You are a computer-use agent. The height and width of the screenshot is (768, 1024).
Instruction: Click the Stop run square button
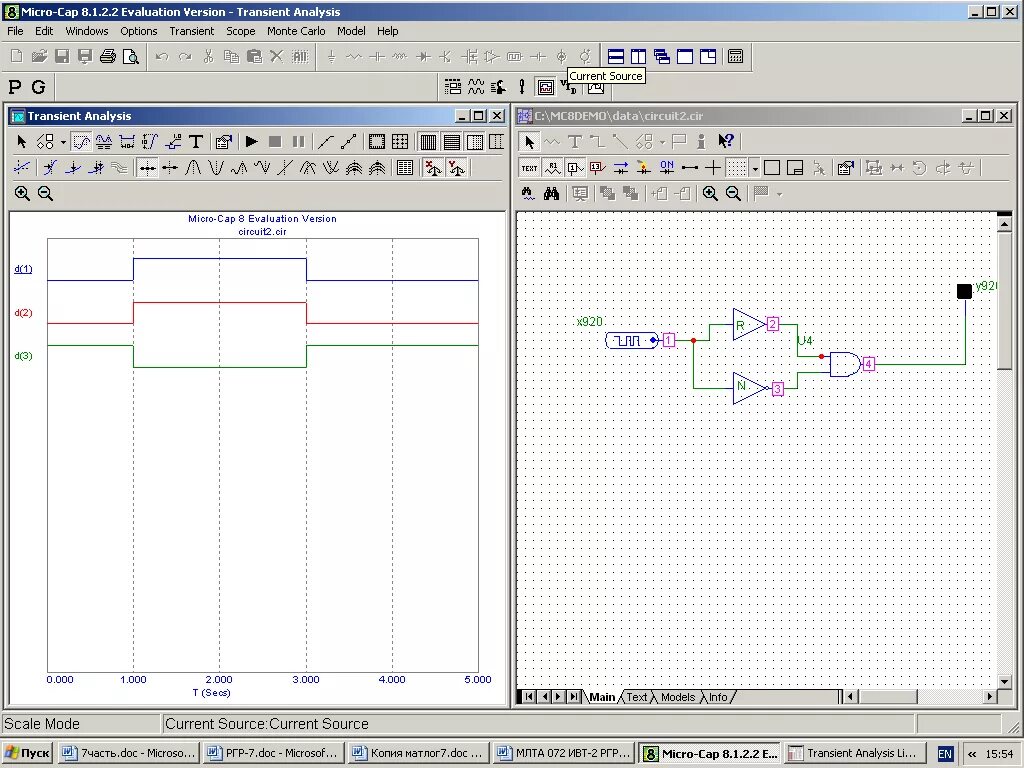coord(275,142)
